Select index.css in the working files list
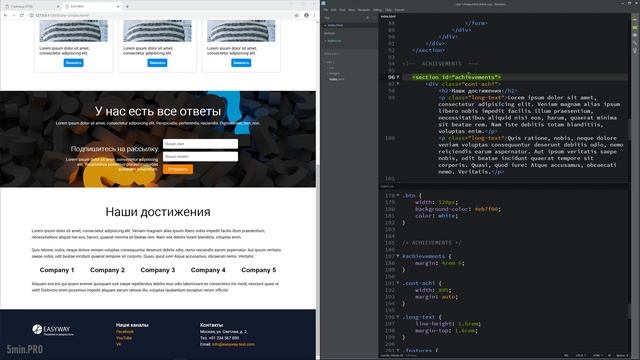The width and height of the screenshot is (640, 360). [x=334, y=41]
